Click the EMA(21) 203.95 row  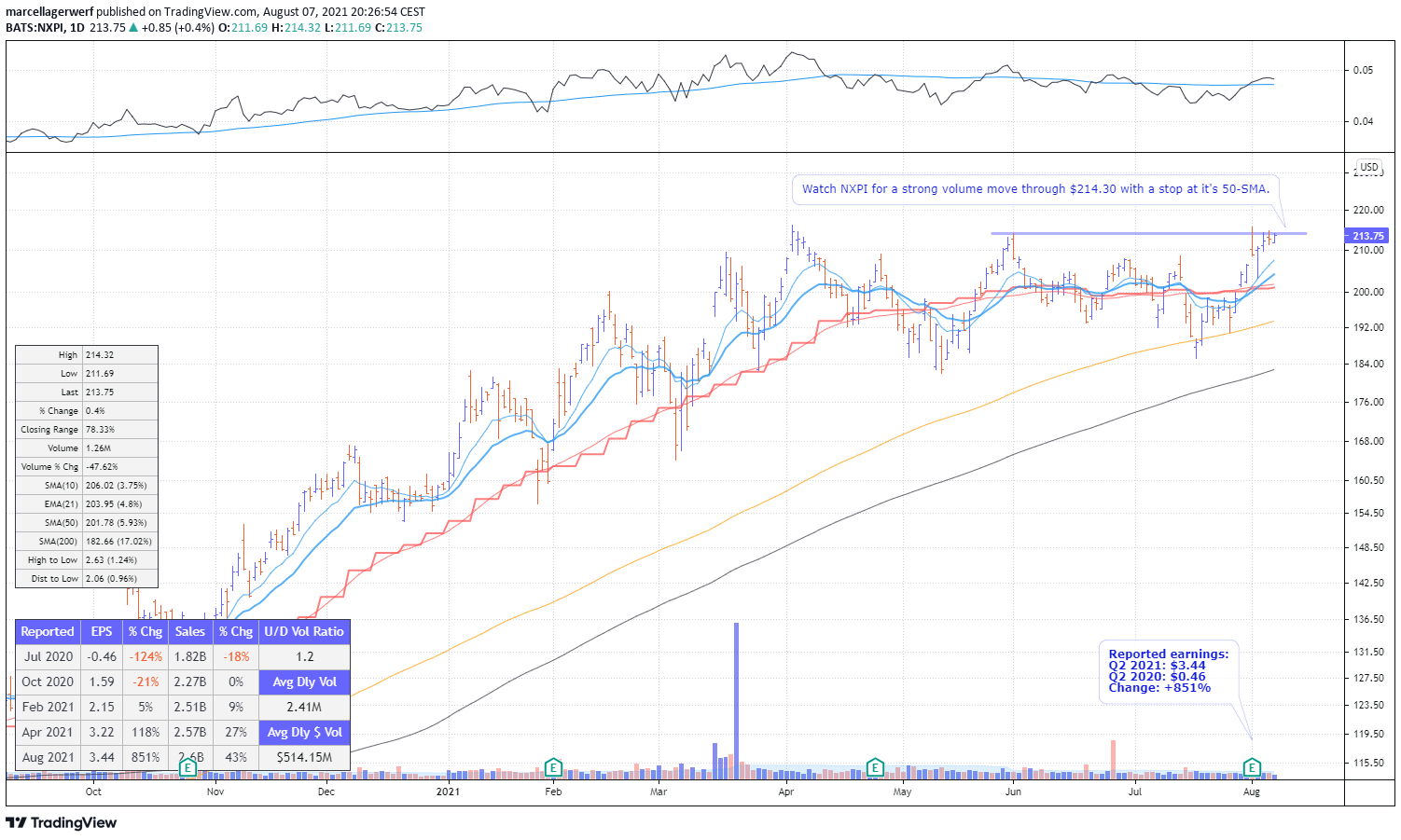click(x=87, y=504)
